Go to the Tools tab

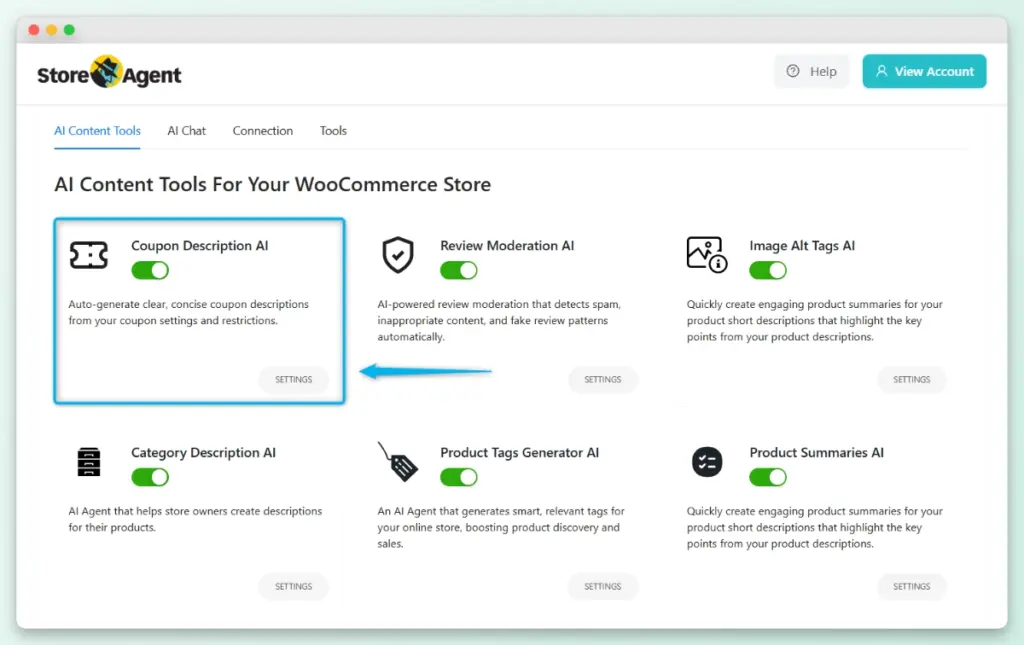(x=333, y=130)
